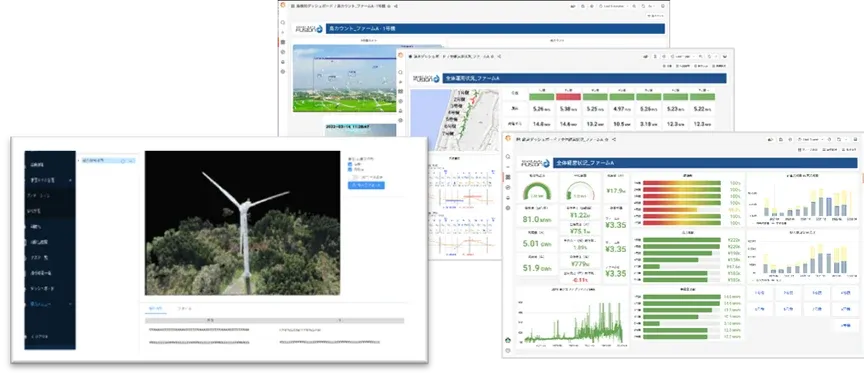Screen dimensions: 864x377
Task: Click the Grafana logo in the 全体経営状況 dashboard window
Action: [508, 138]
